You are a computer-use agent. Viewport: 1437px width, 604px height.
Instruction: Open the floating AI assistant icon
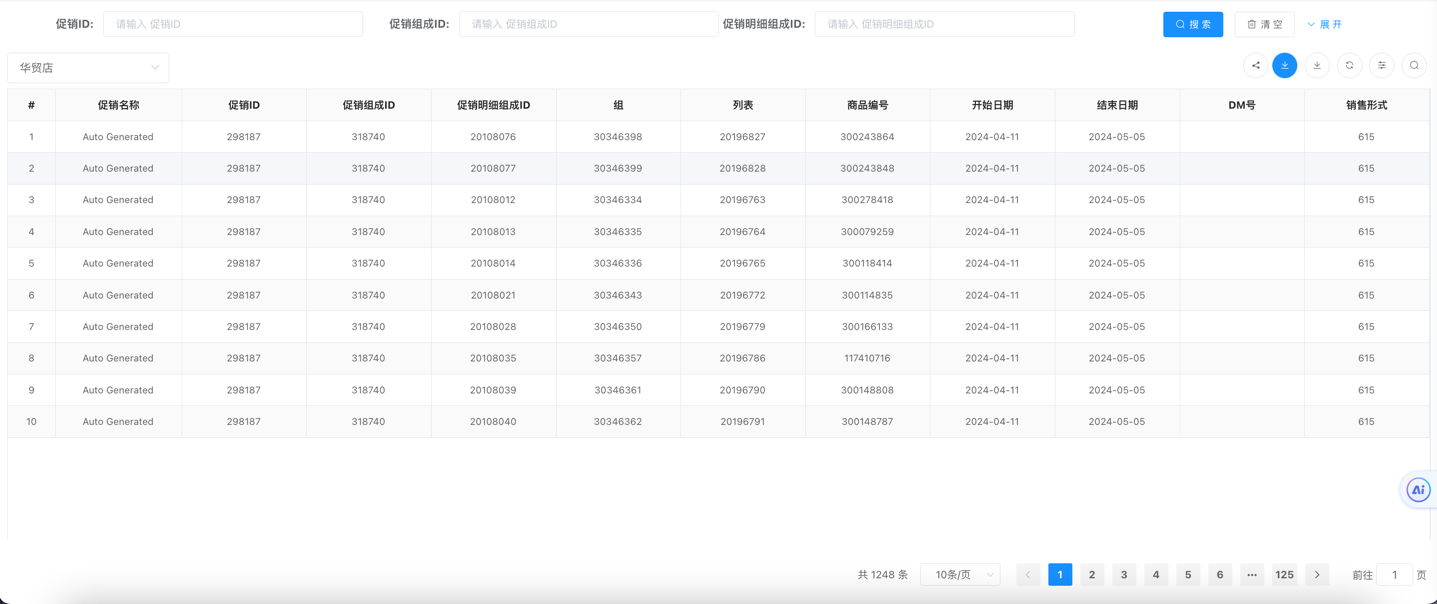click(1417, 490)
